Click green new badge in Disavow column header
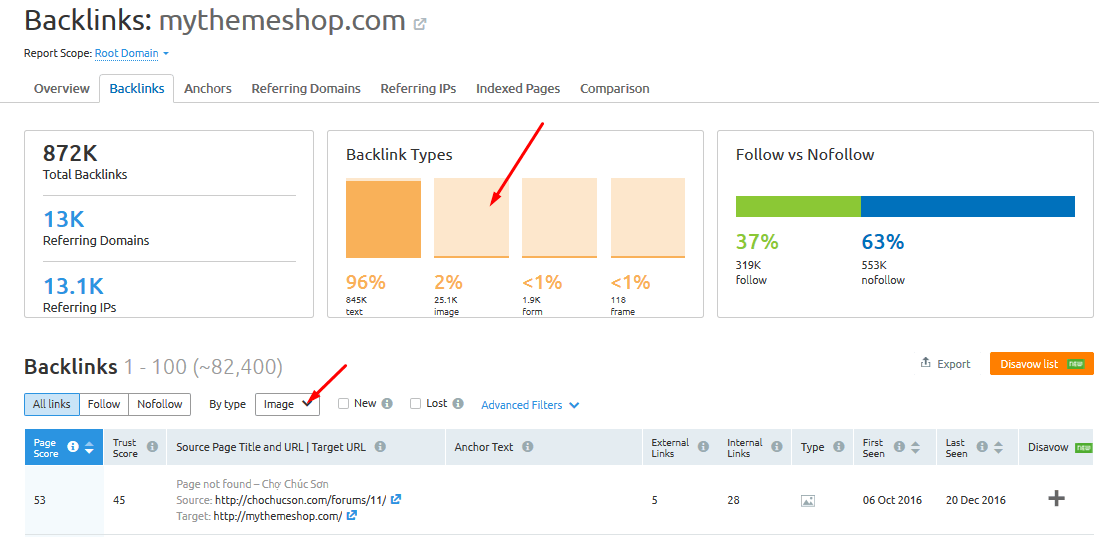1099x537 pixels. (1084, 447)
